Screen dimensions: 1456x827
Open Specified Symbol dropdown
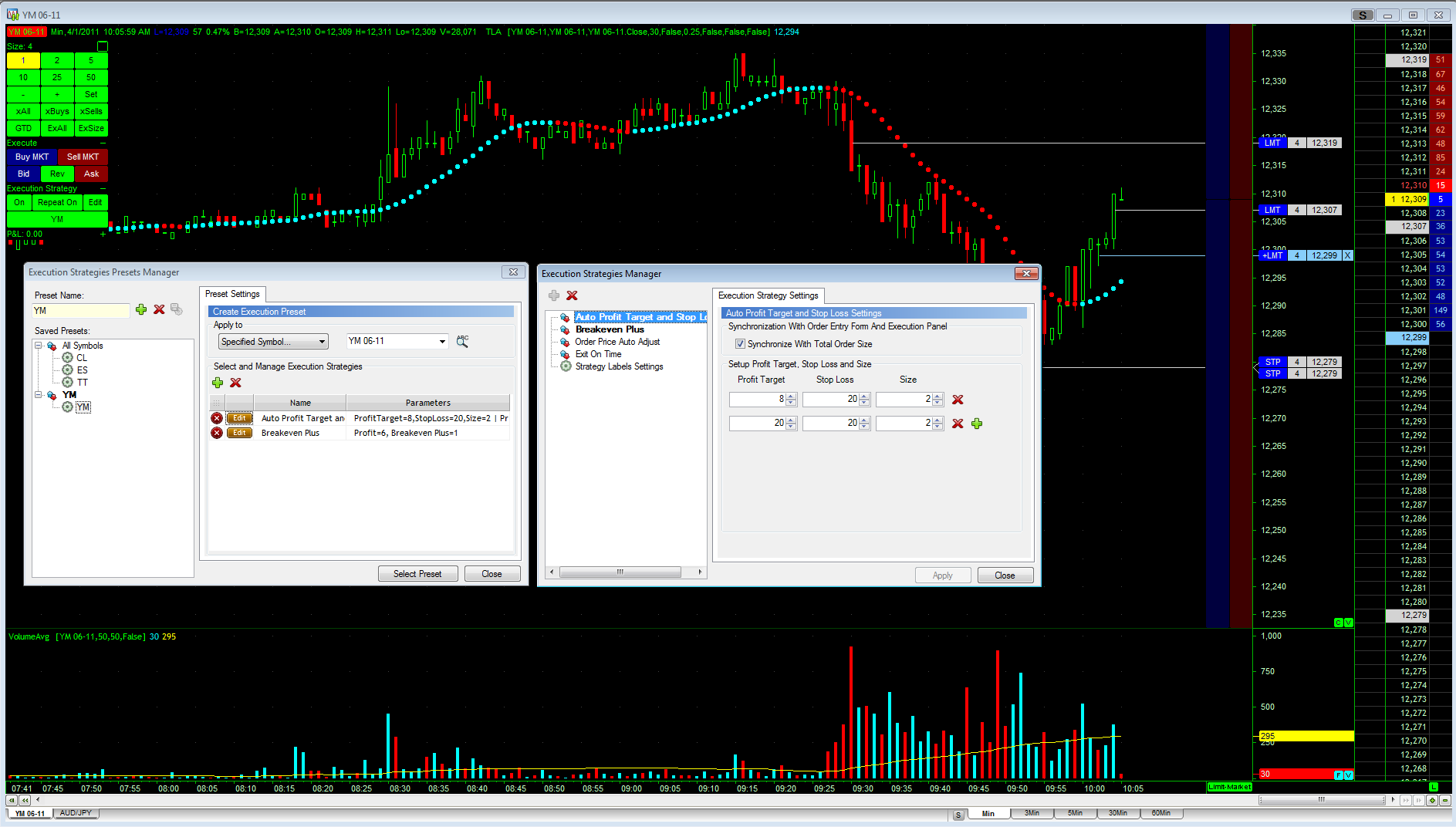[274, 342]
